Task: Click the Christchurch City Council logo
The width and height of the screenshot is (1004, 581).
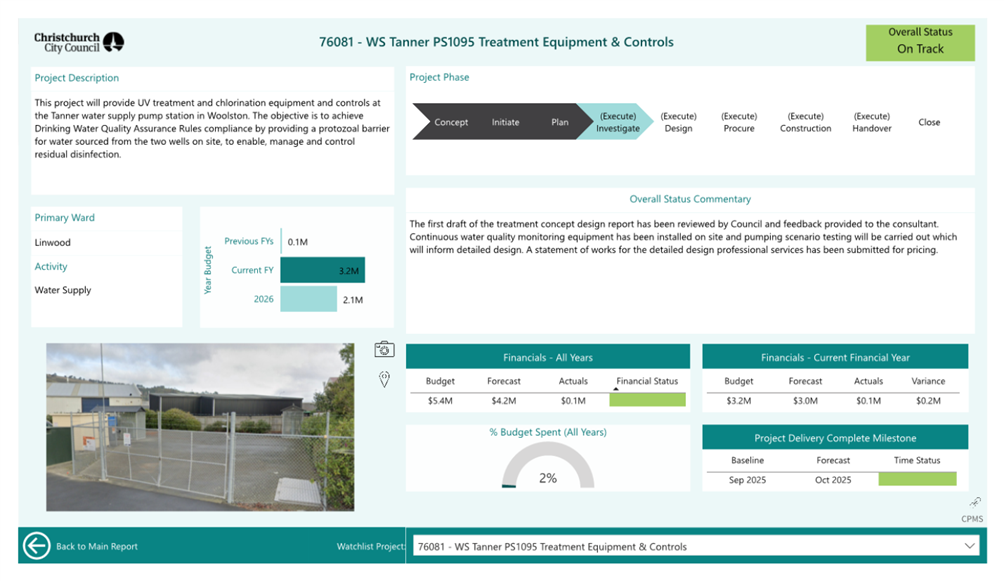Action: point(79,42)
